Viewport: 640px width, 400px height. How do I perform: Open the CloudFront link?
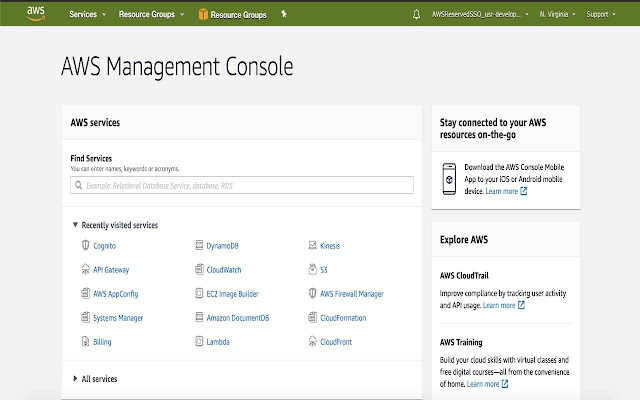pos(336,342)
